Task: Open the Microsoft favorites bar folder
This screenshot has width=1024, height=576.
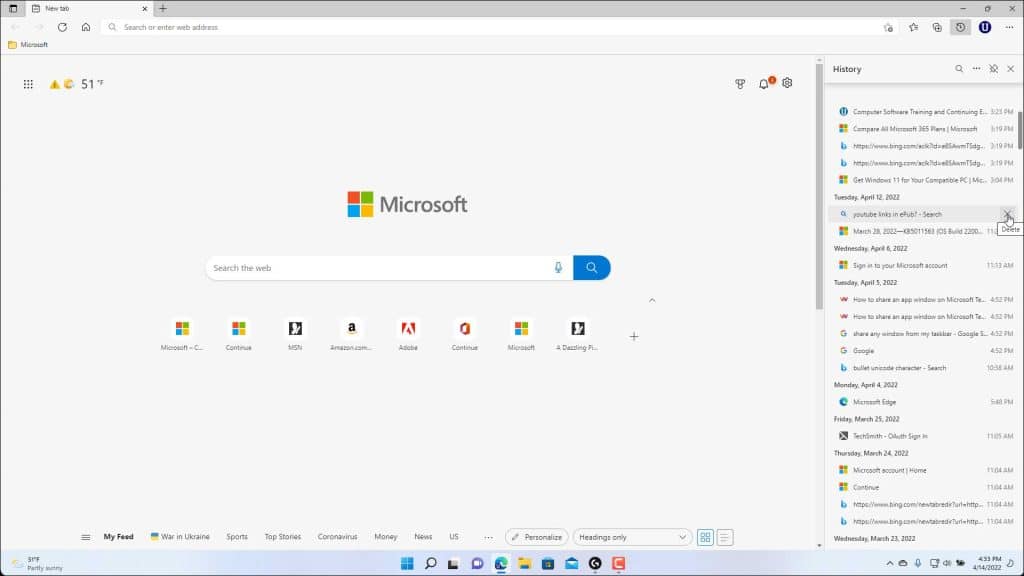Action: click(x=28, y=45)
